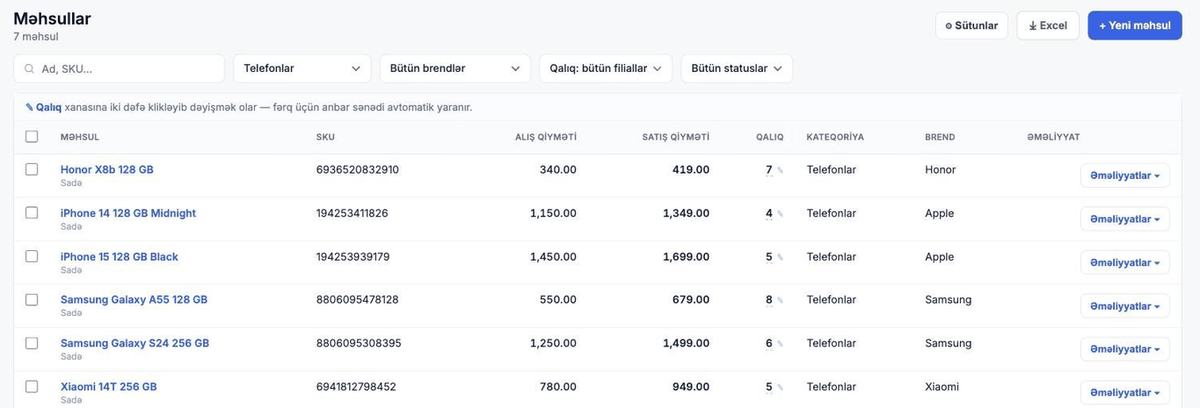Viewport: 1200px width, 408px height.
Task: Click the edit pencil next to Galaxy A55 stock
Action: [x=780, y=301]
